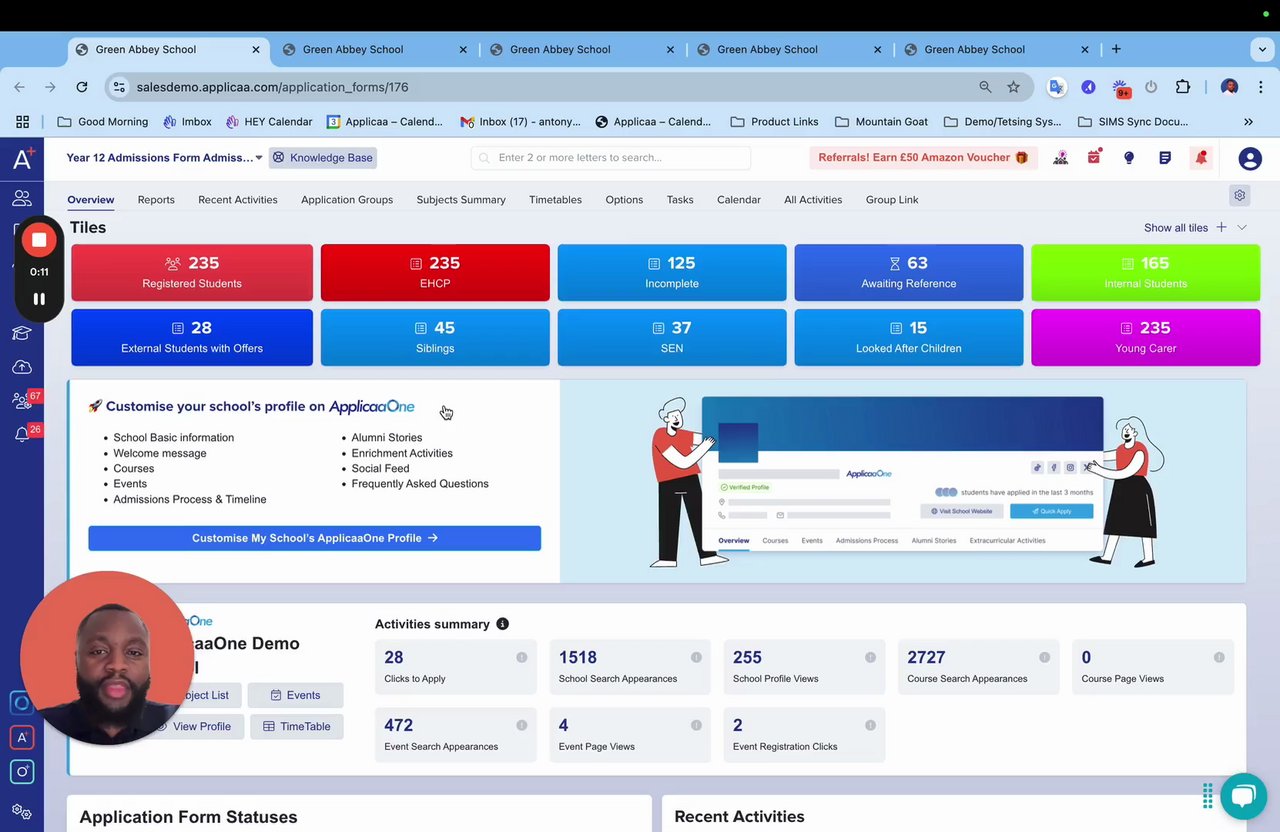The image size is (1280, 832).
Task: Click the Applicaa A+ logo in sidebar
Action: [x=23, y=158]
